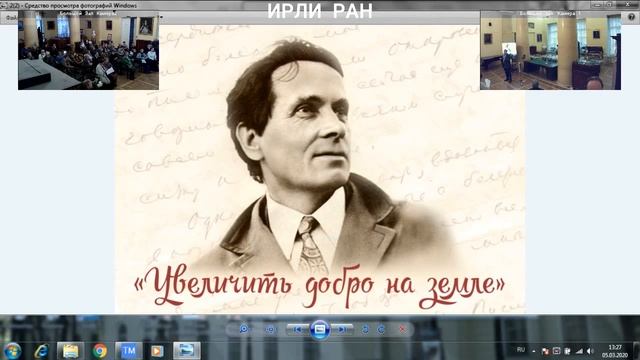Go to the next photo

pos(342,329)
